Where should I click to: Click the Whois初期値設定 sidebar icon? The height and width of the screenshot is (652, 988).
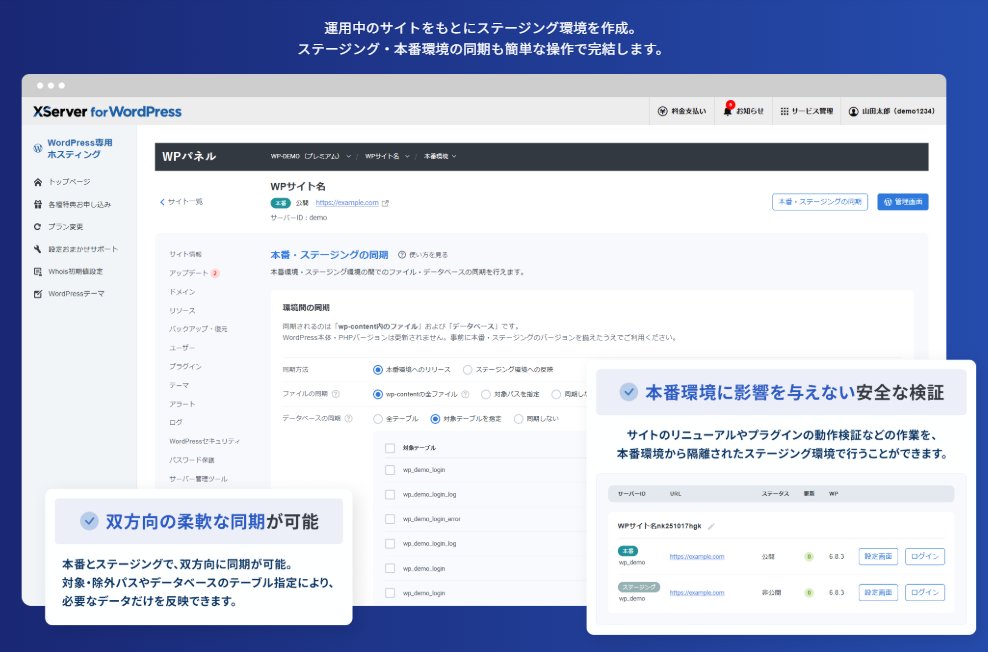(x=38, y=270)
